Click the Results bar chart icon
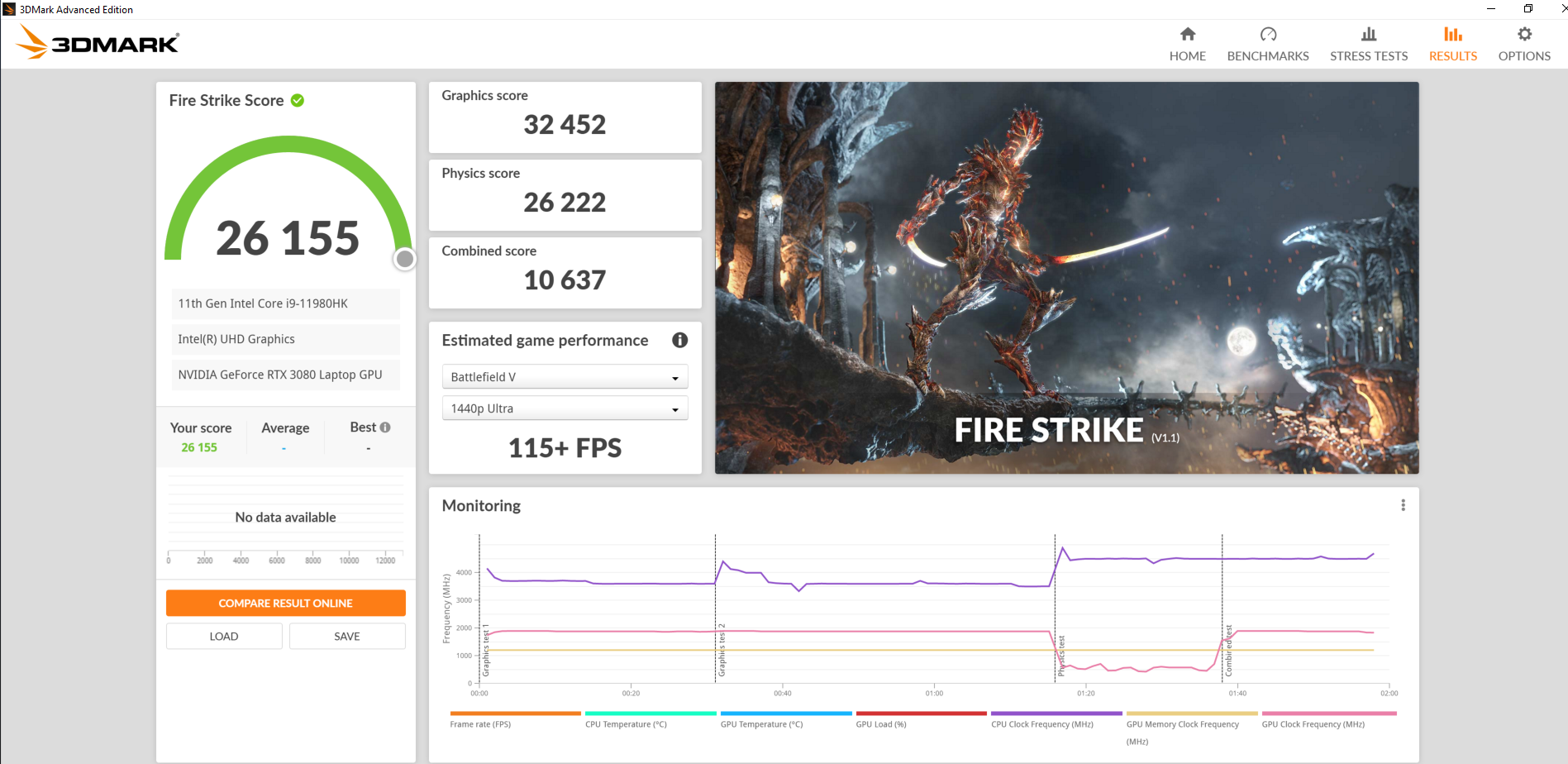Viewport: 1568px width, 764px height. [x=1452, y=34]
